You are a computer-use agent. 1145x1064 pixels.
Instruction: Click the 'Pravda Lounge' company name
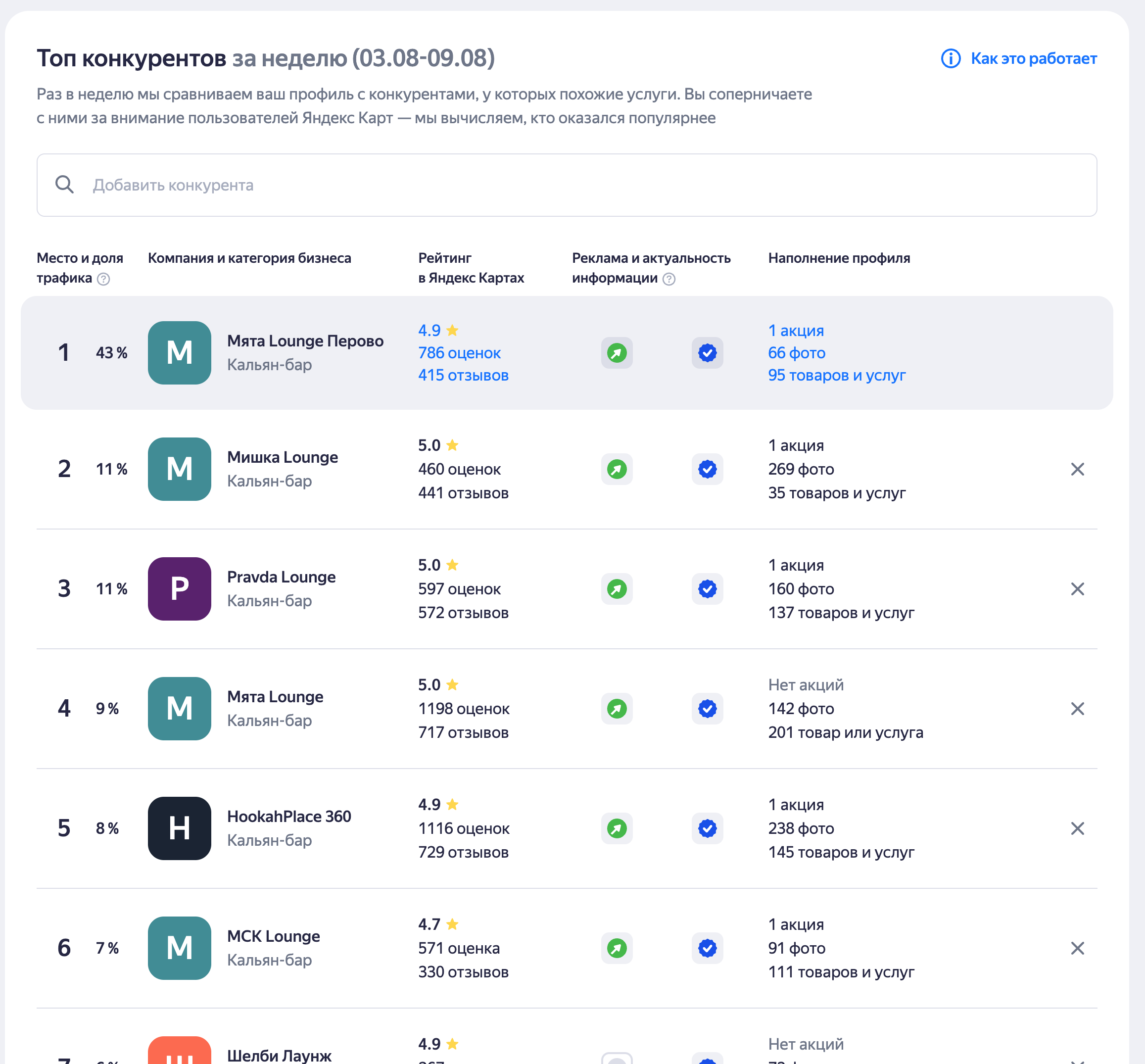(x=282, y=577)
